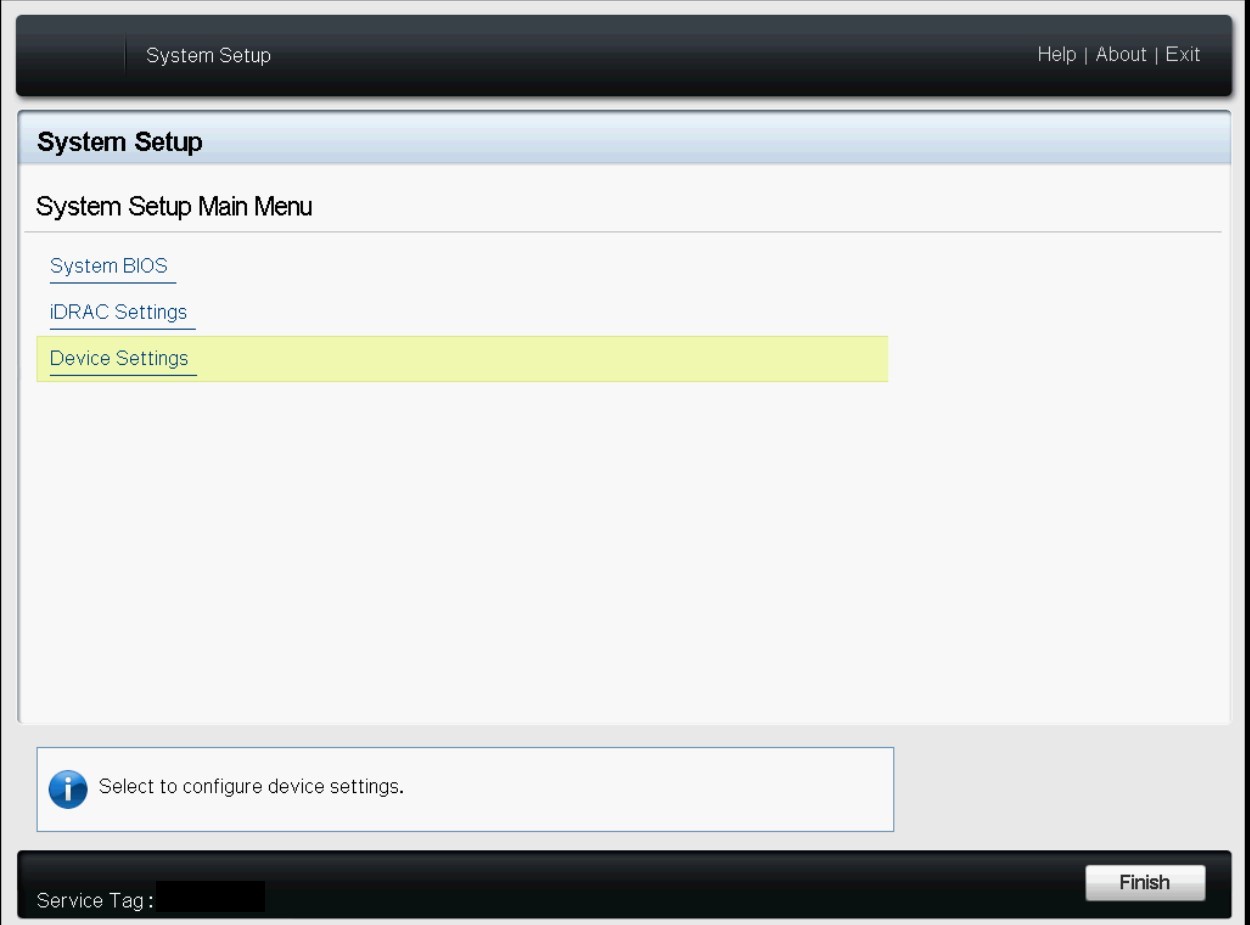The width and height of the screenshot is (1250, 925).
Task: Click Exit in the top bar
Action: point(1182,55)
